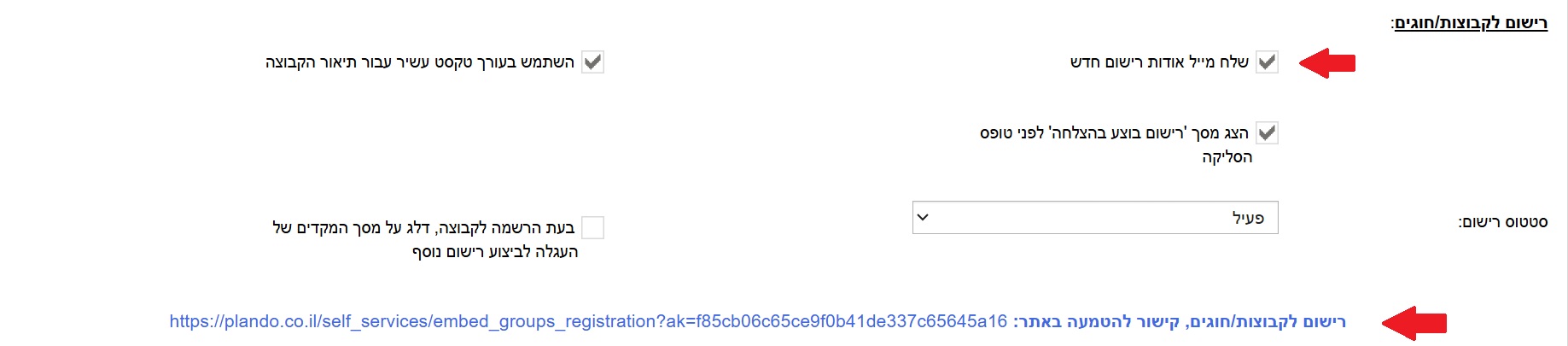Click the word 'הסליקה' under success-screen option
The height and width of the screenshot is (346, 1568).
click(1227, 156)
